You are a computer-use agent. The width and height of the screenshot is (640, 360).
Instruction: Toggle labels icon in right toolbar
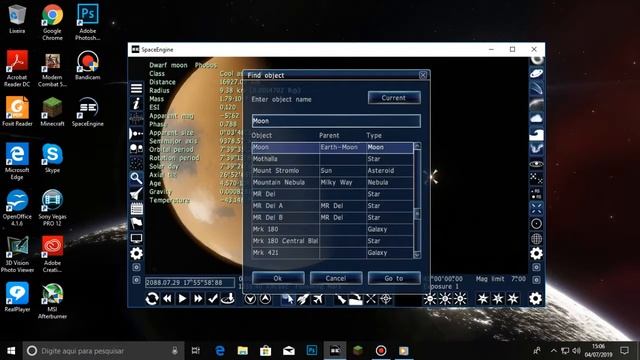pyautogui.click(x=536, y=193)
